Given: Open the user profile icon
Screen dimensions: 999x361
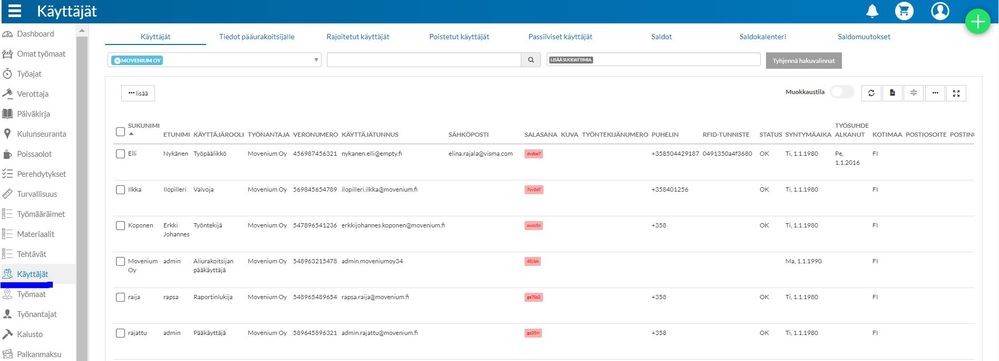Looking at the screenshot, I should coord(940,11).
